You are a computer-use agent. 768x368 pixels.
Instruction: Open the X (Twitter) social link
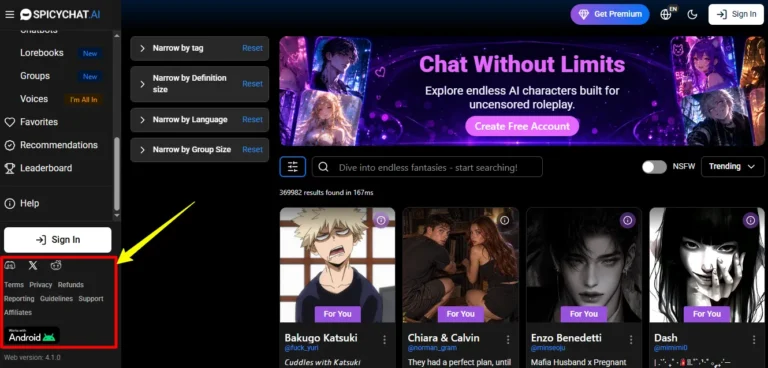33,266
